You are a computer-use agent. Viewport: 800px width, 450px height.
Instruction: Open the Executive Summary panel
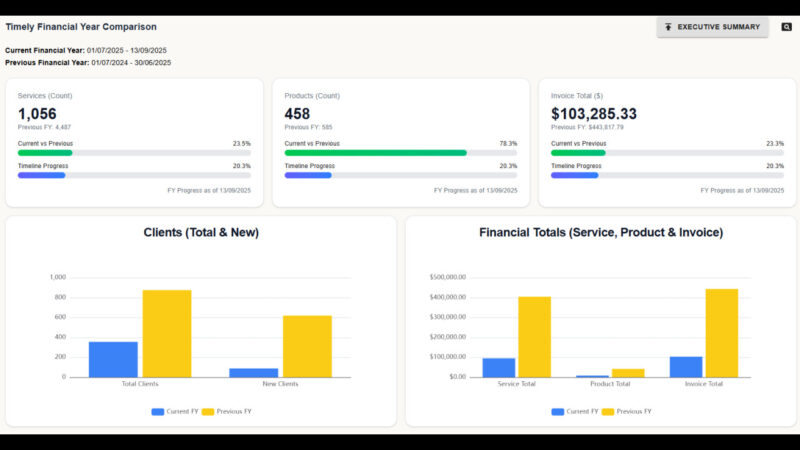click(x=712, y=27)
